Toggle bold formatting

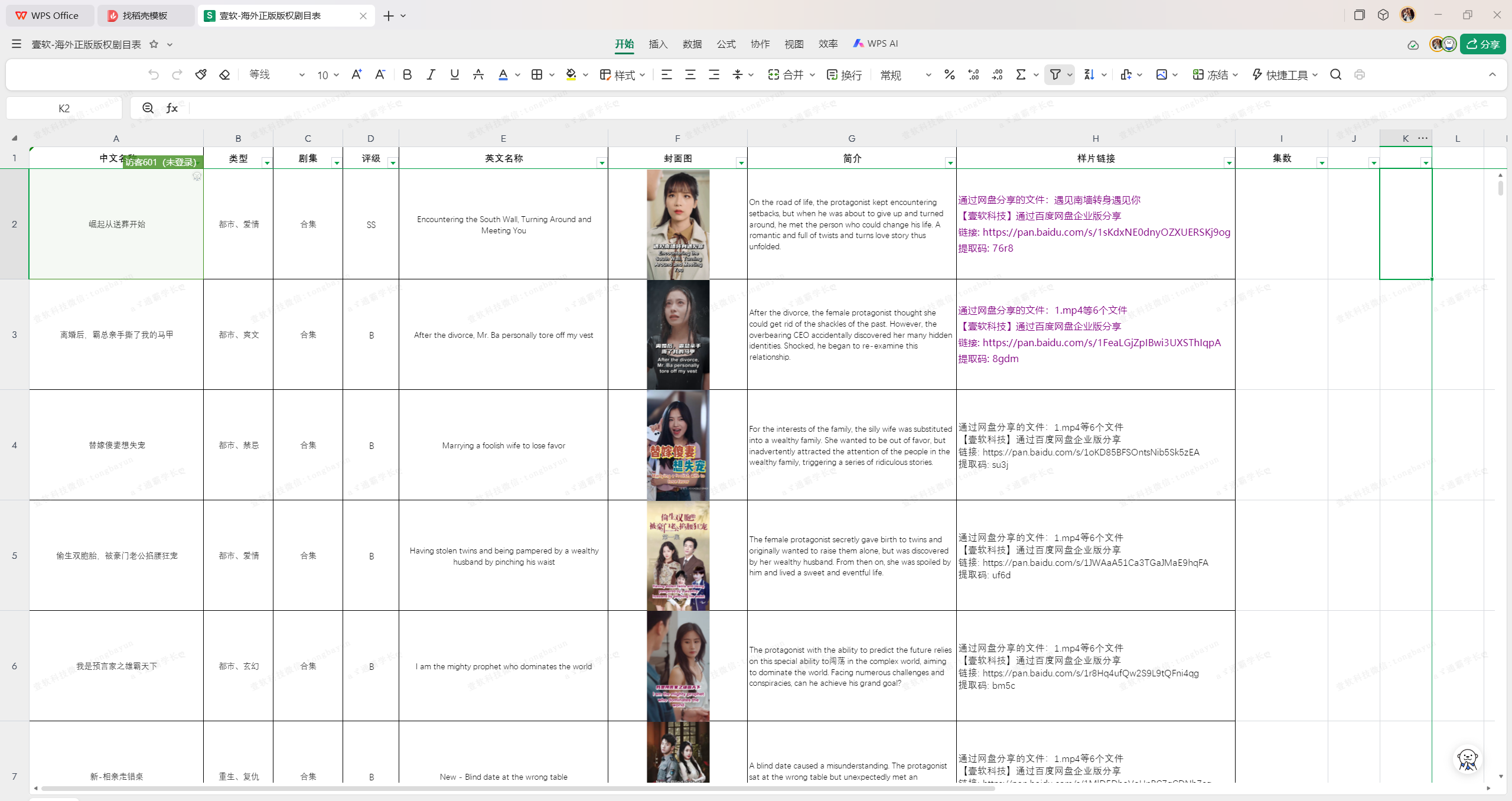click(407, 74)
